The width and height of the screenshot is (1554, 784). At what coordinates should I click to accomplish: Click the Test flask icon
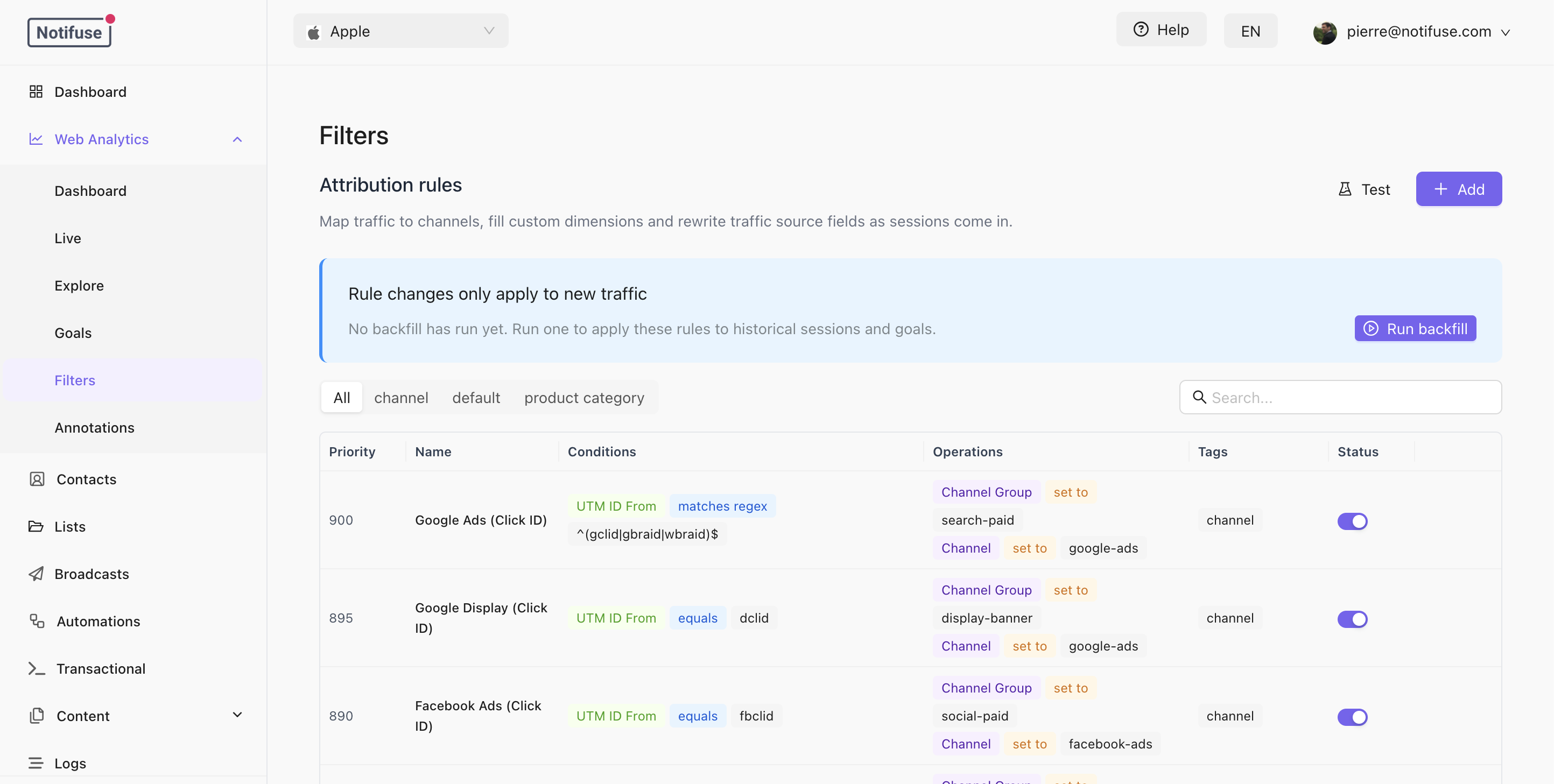pyautogui.click(x=1345, y=189)
